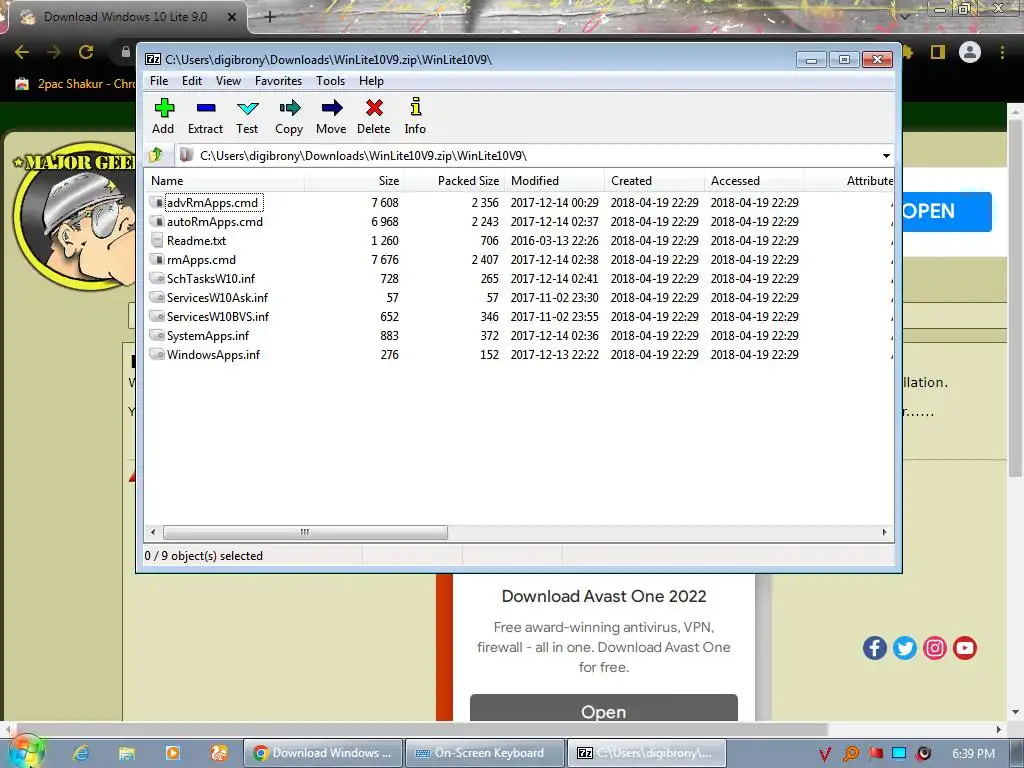
Task: Go up one folder level with the arrow icon
Action: (x=156, y=155)
